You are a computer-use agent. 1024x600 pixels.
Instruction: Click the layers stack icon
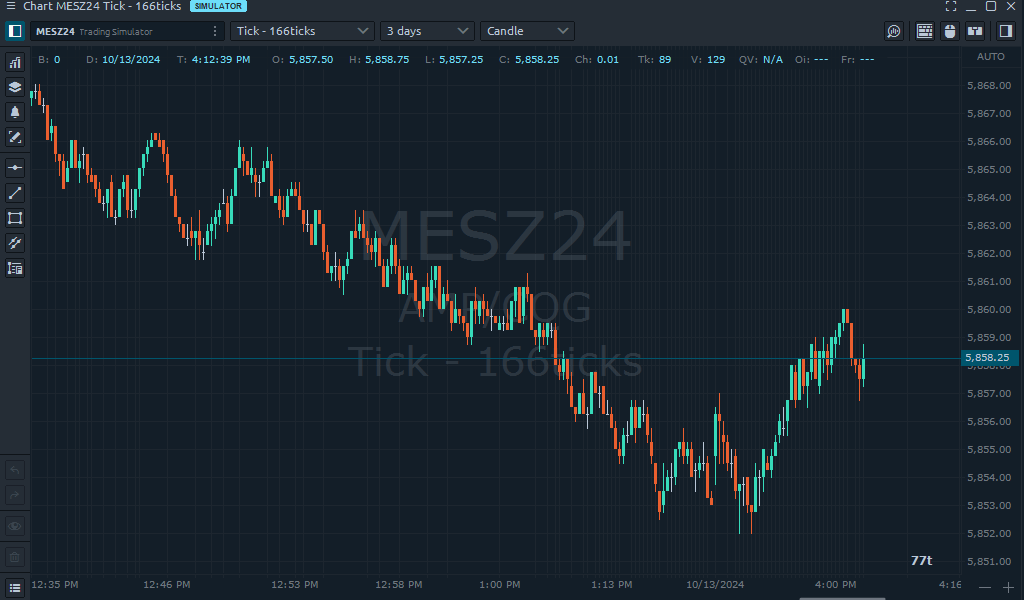click(15, 87)
